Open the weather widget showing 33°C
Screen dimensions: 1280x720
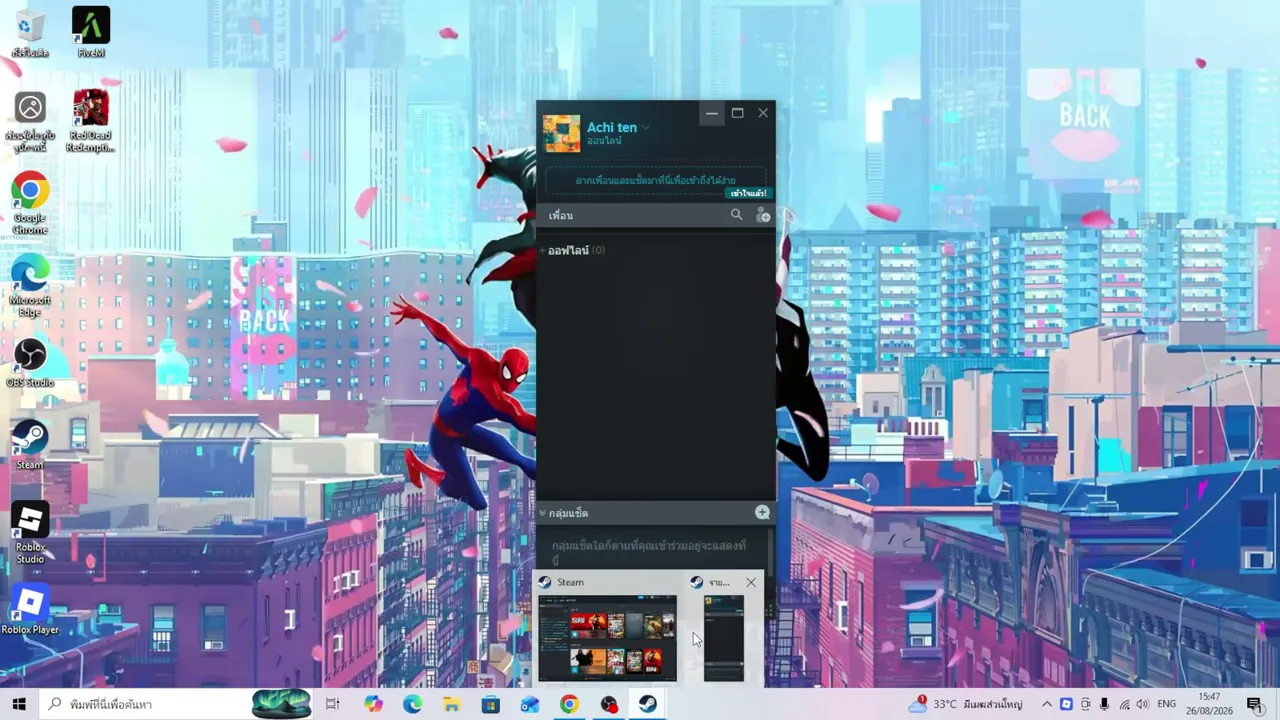pos(965,704)
